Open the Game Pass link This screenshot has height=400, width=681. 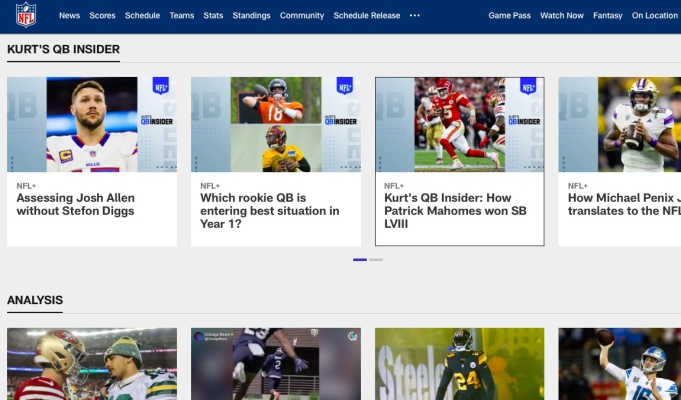(509, 16)
